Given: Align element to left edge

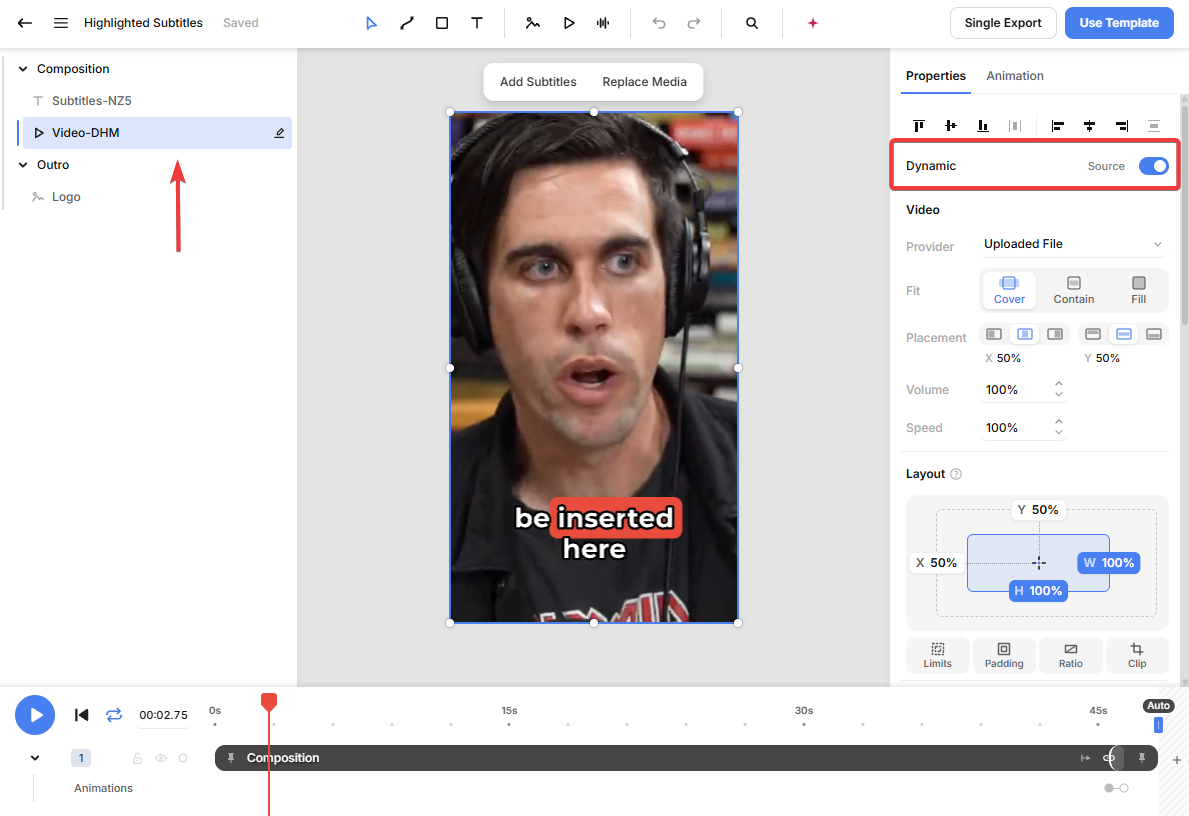Looking at the screenshot, I should [1058, 126].
